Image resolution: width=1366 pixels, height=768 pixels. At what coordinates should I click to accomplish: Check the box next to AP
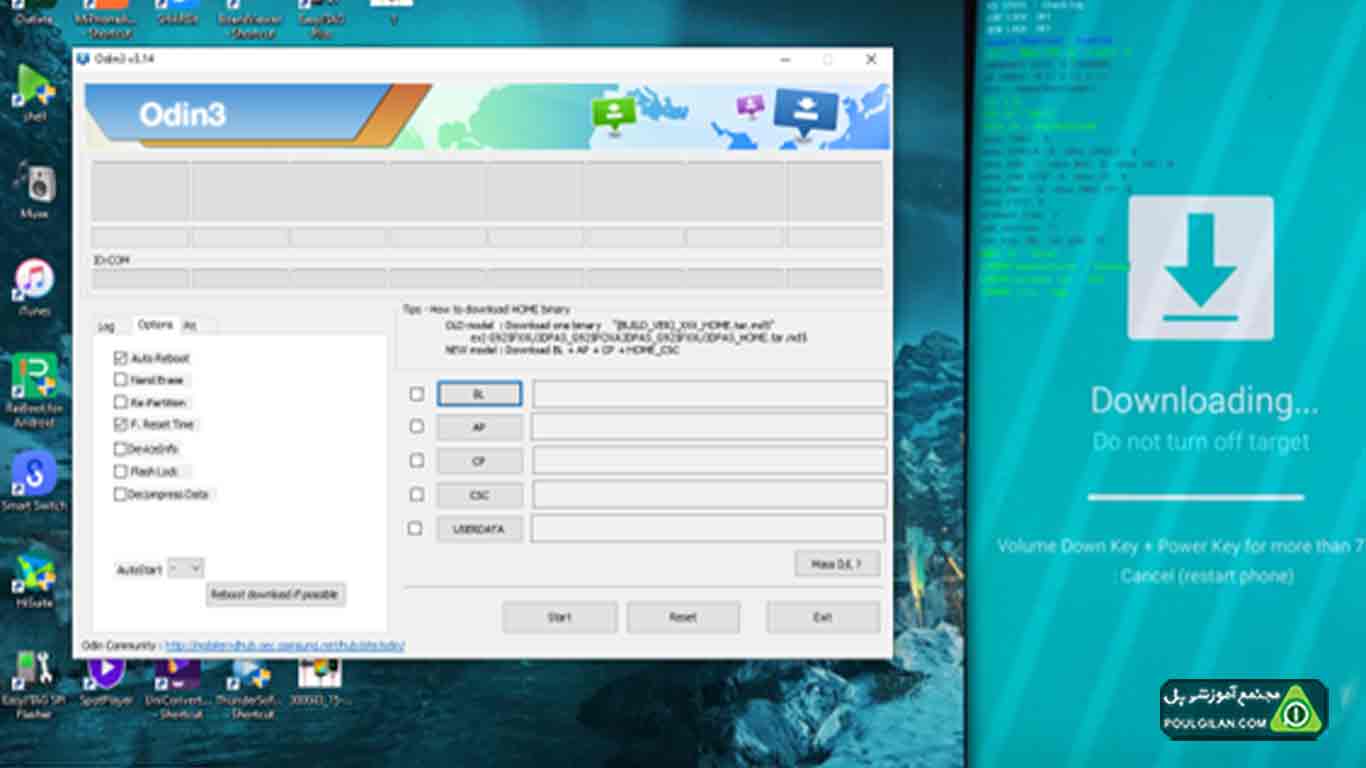[417, 427]
